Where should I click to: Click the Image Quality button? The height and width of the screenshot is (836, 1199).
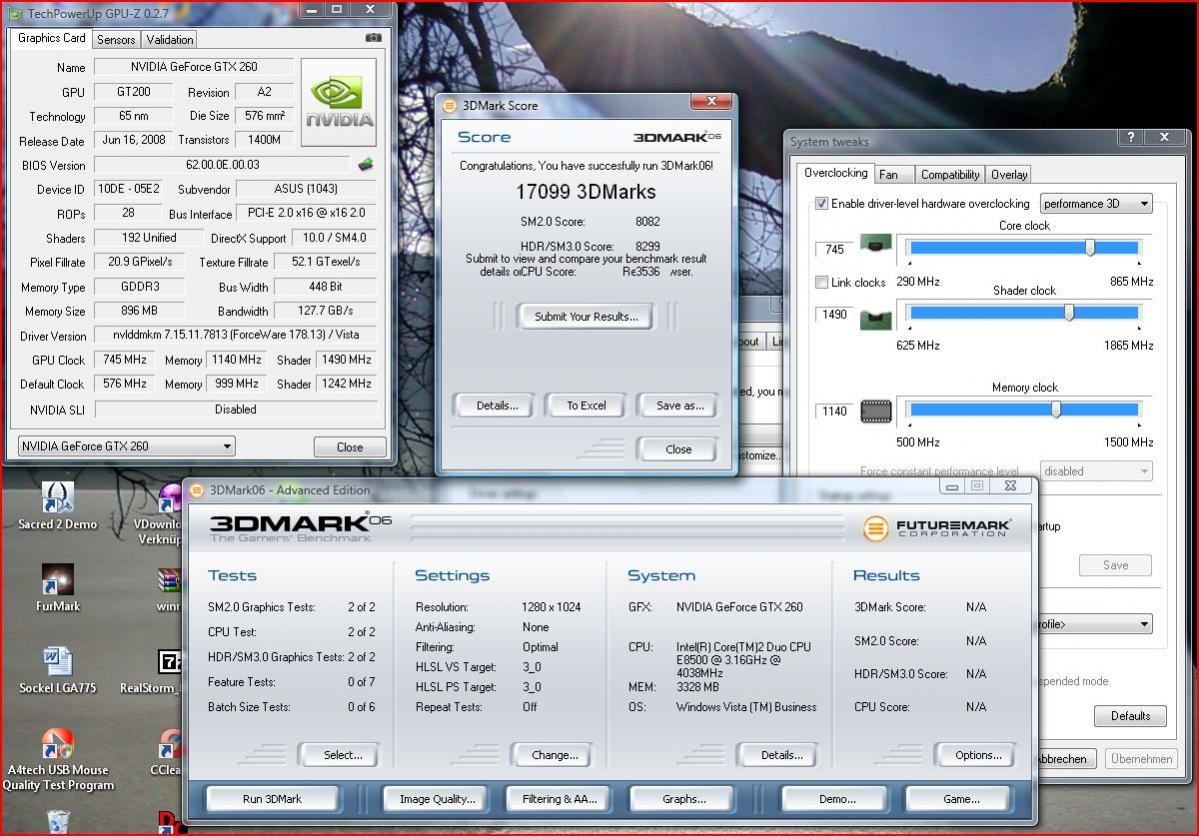click(x=437, y=799)
